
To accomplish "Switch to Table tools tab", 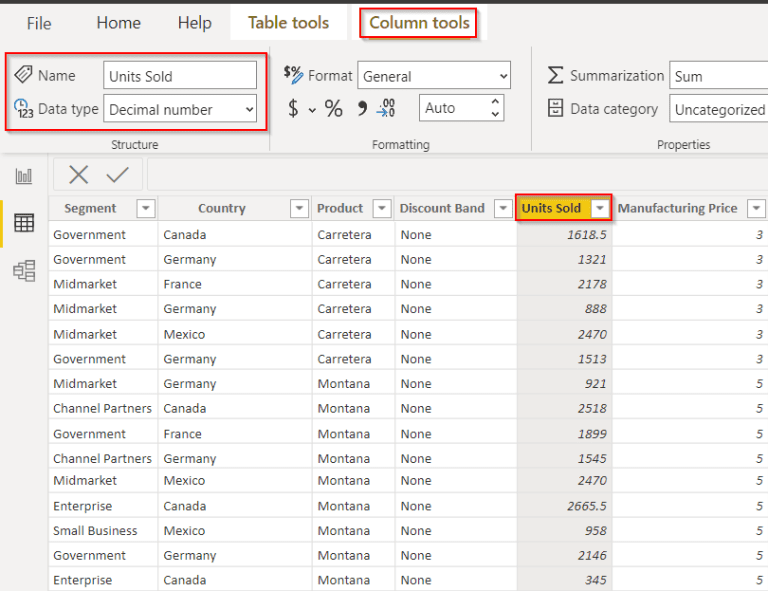I will click(288, 23).
